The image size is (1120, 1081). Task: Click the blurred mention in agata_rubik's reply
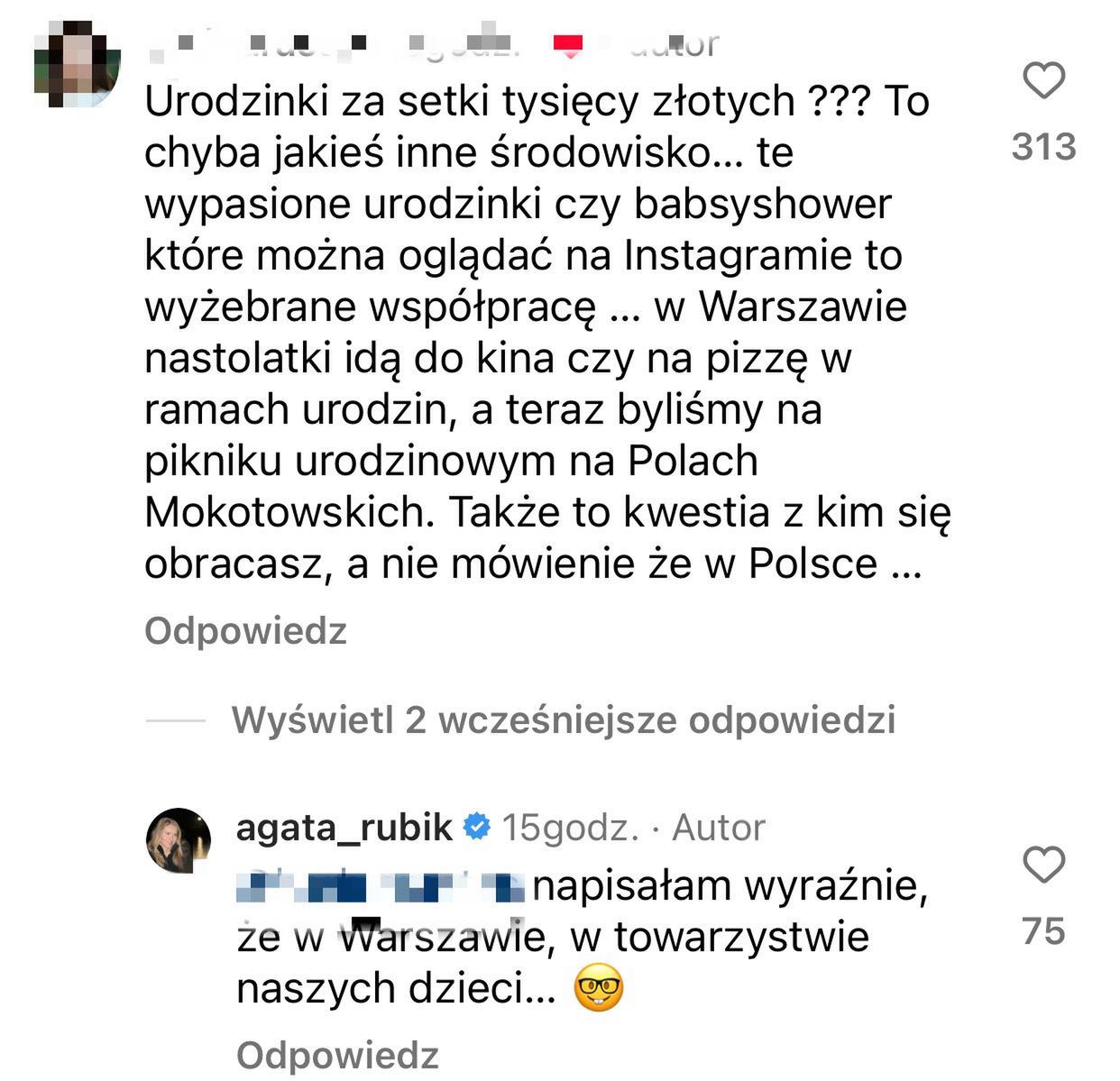[x=381, y=887]
